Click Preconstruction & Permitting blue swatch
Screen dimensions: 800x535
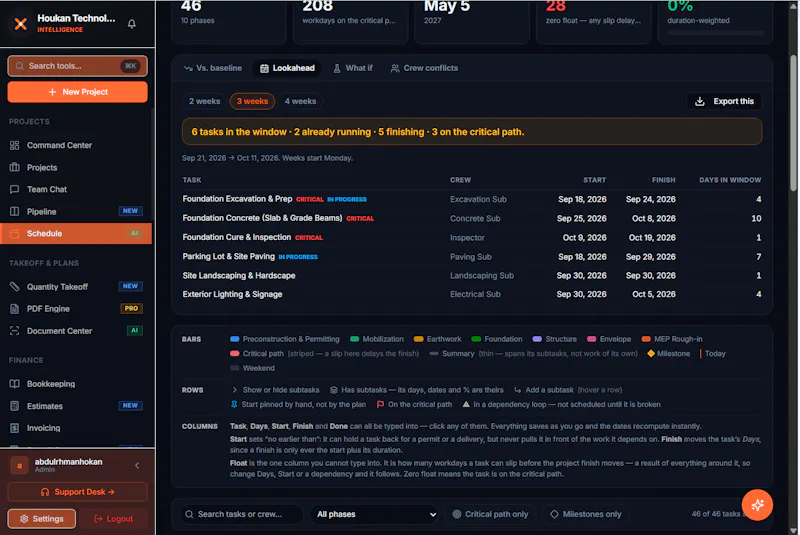click(235, 339)
